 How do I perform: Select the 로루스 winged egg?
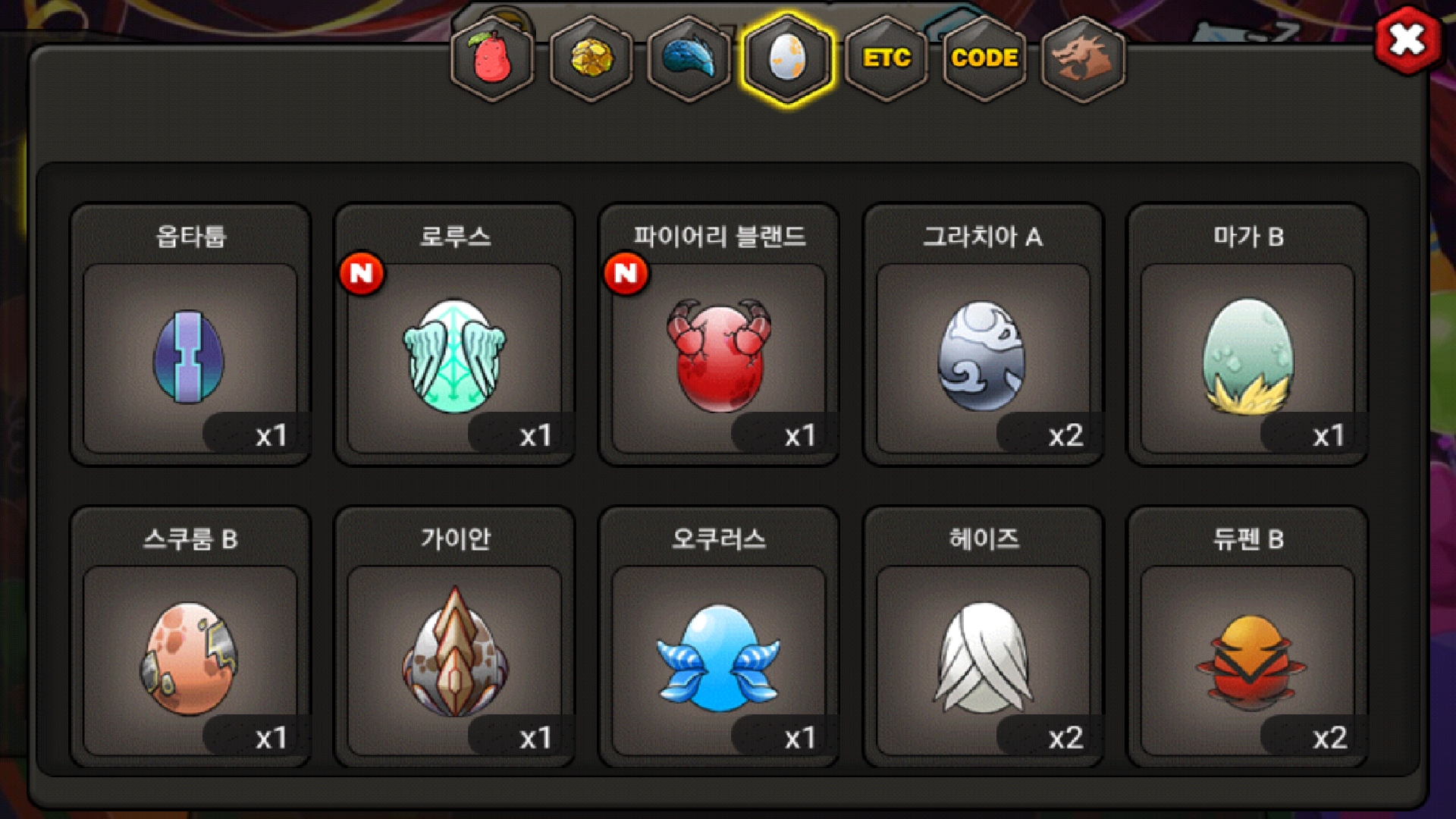[454, 334]
